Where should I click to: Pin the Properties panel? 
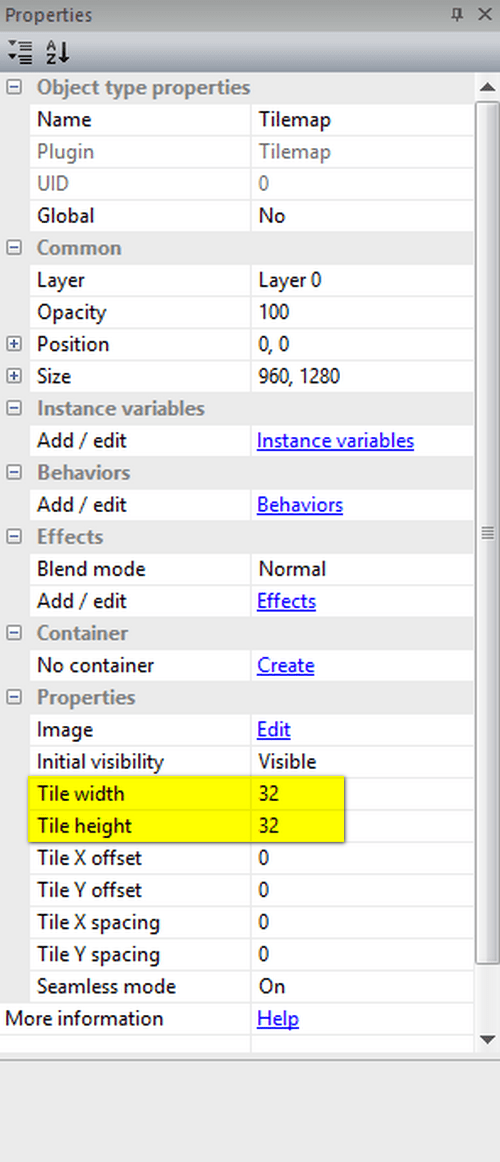click(456, 14)
